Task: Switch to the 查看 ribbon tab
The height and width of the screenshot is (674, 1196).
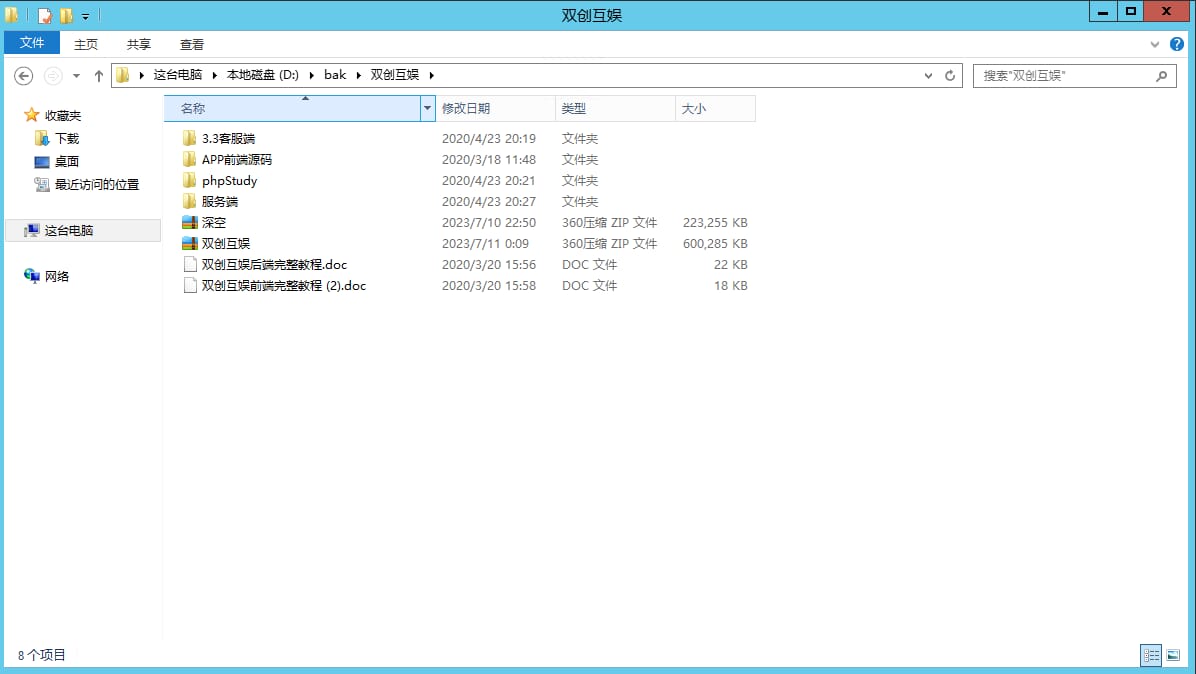Action: tap(192, 44)
